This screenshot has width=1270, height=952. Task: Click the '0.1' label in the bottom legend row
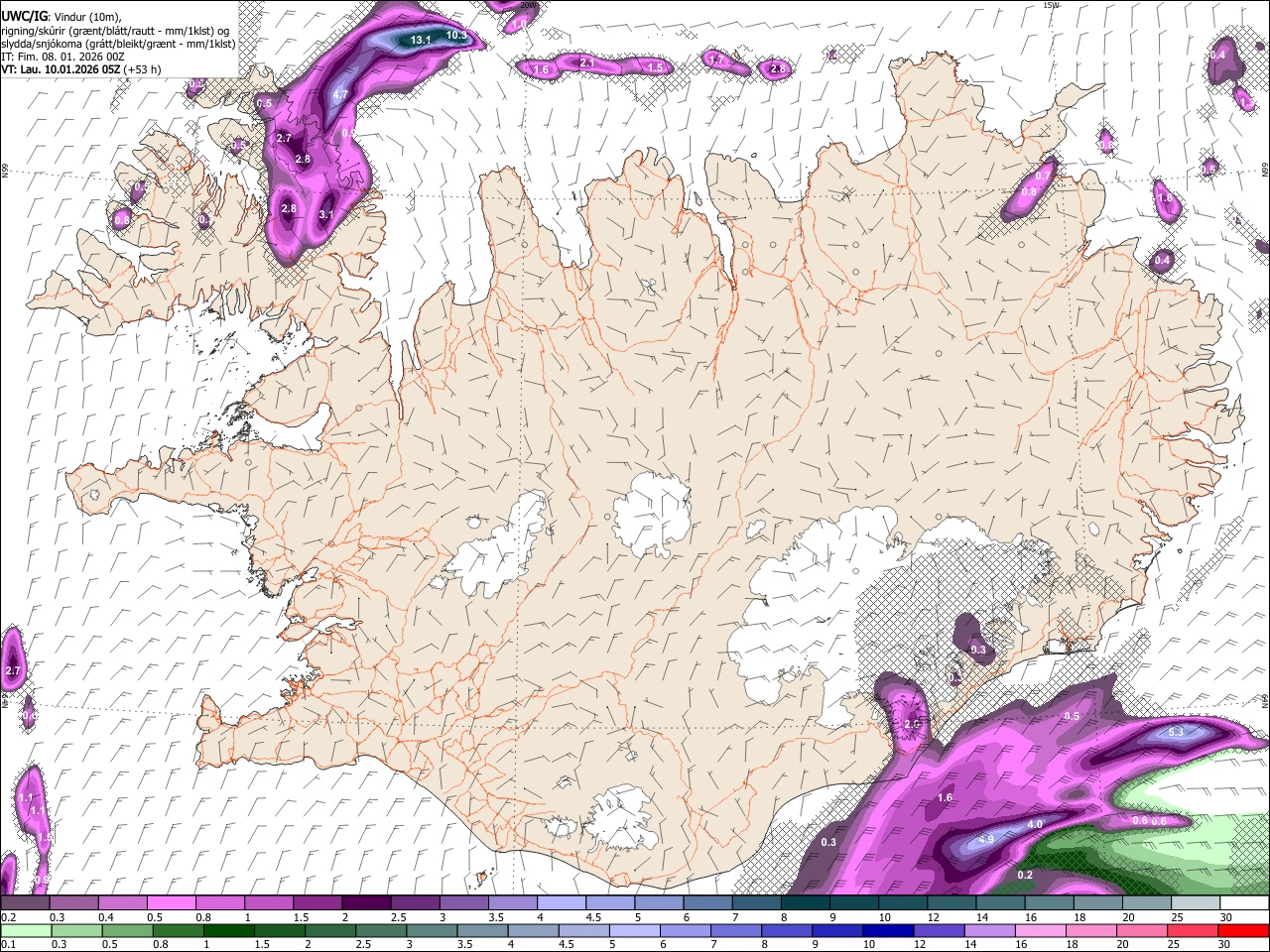coord(7,944)
